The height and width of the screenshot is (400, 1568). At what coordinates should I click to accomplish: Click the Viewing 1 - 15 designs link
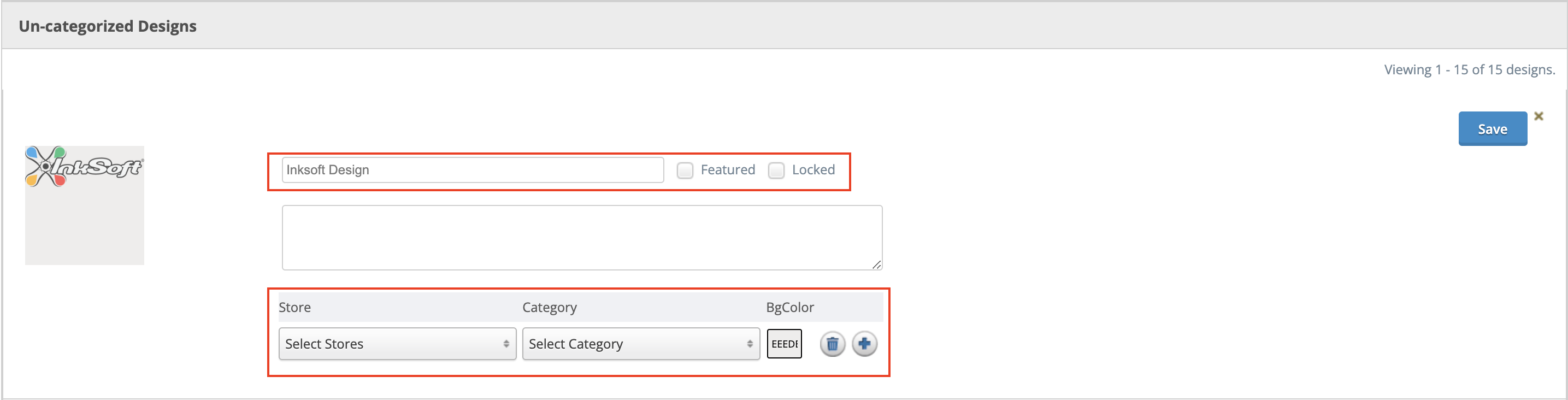pos(1471,69)
